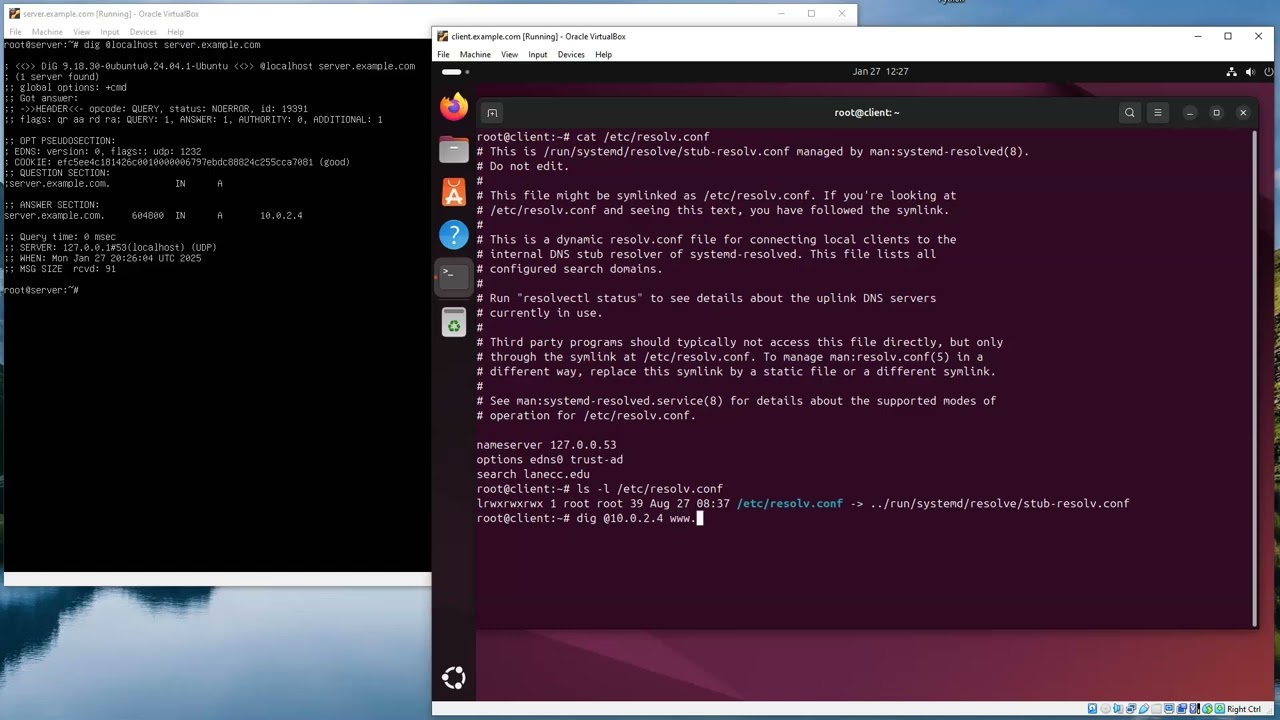Click the server.example.com VirtualBox title bar text
The image size is (1280, 720).
point(110,14)
